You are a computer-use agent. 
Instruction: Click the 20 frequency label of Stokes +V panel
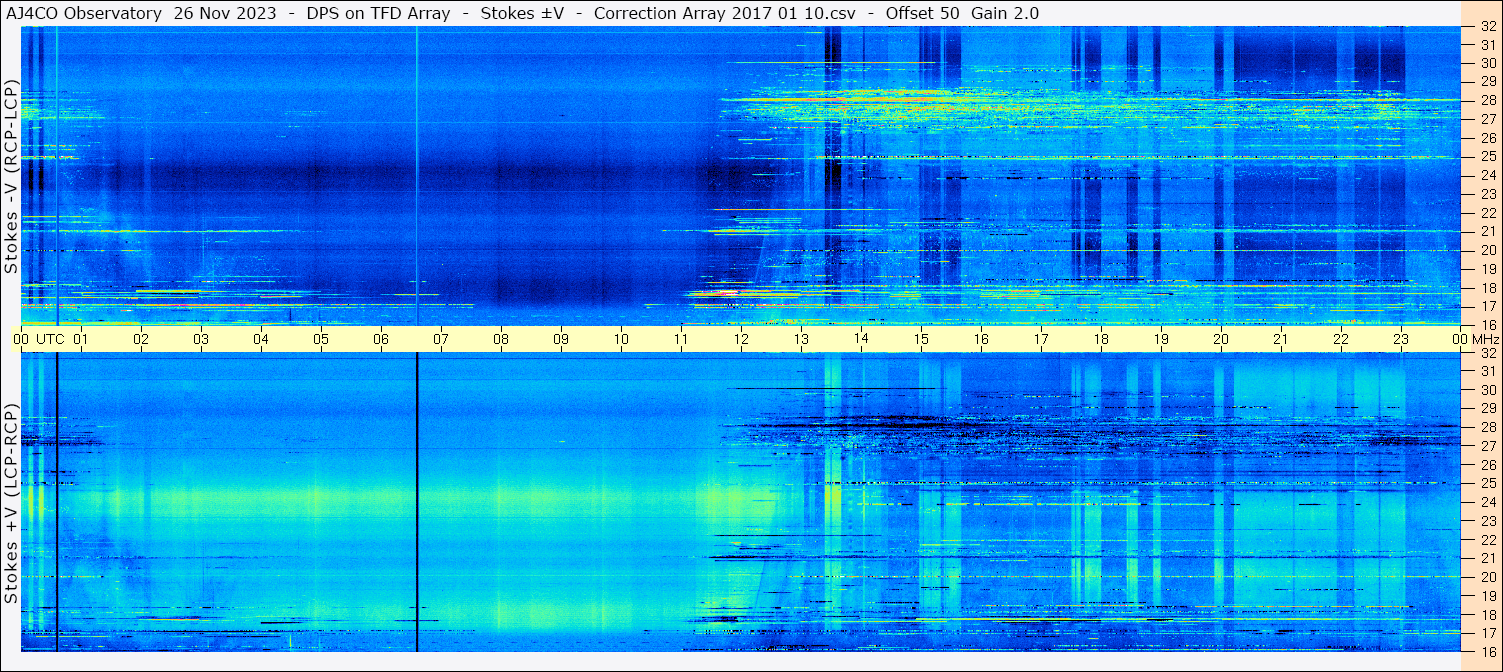(1487, 577)
